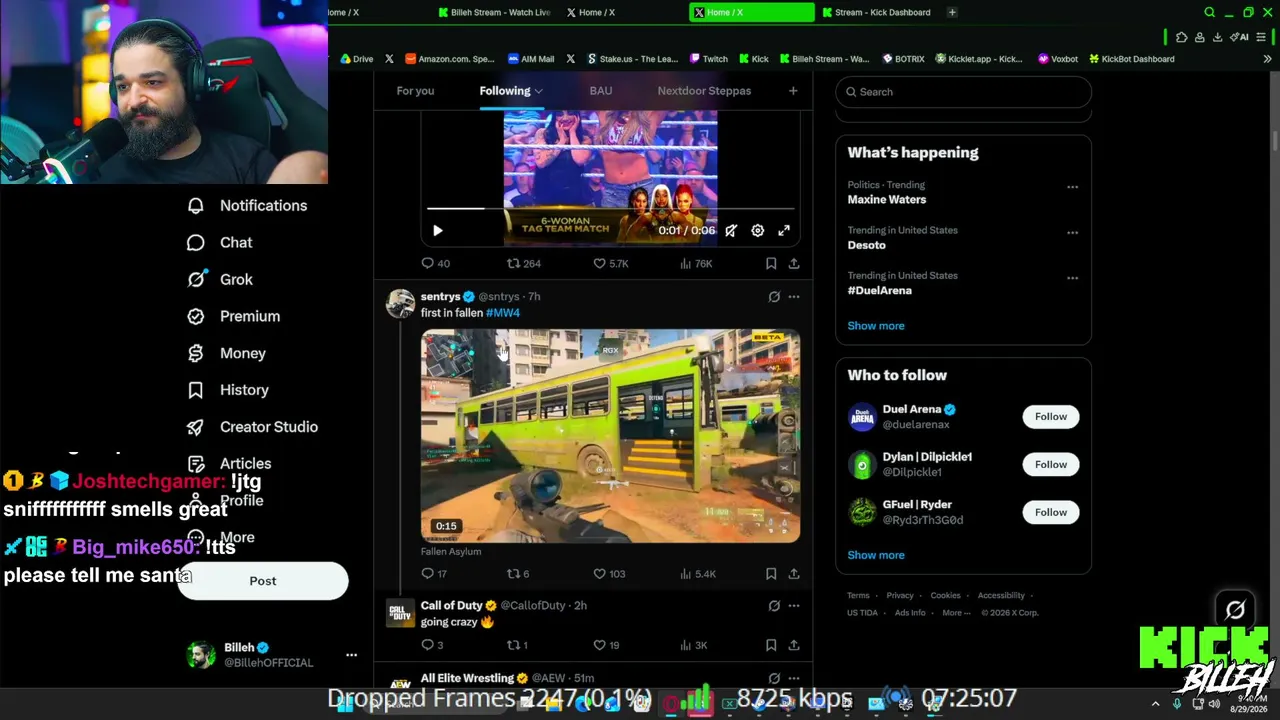
Task: Open more options on Call of Duty post
Action: click(794, 606)
